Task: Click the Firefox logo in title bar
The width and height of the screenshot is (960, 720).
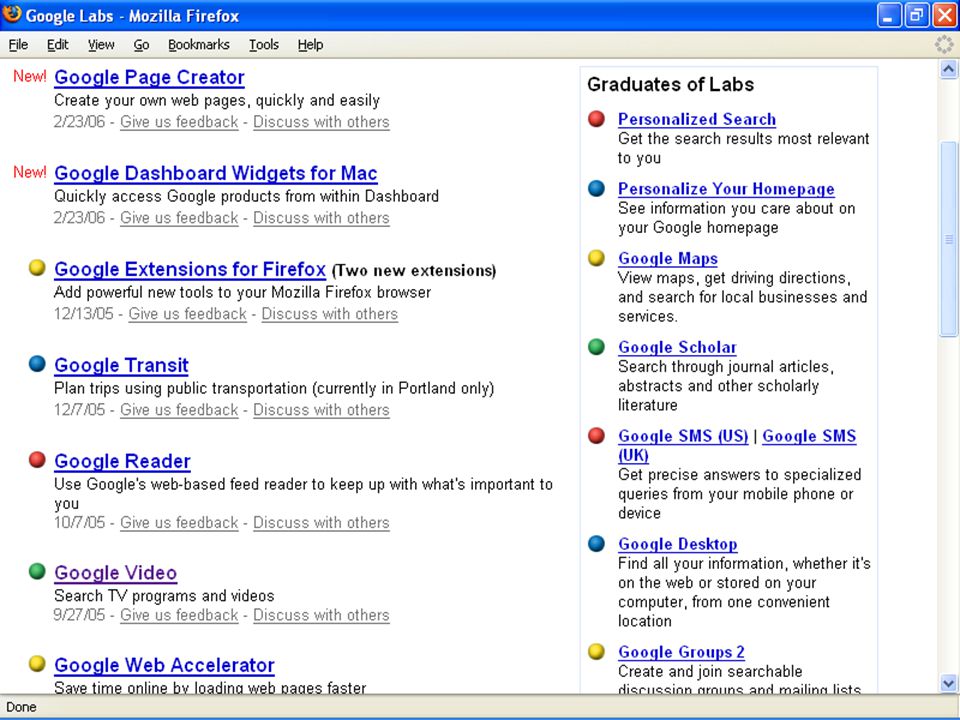Action: (x=12, y=13)
